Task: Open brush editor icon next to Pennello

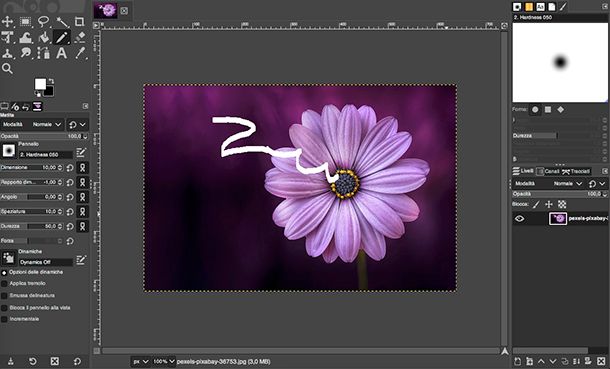Action: pos(81,152)
